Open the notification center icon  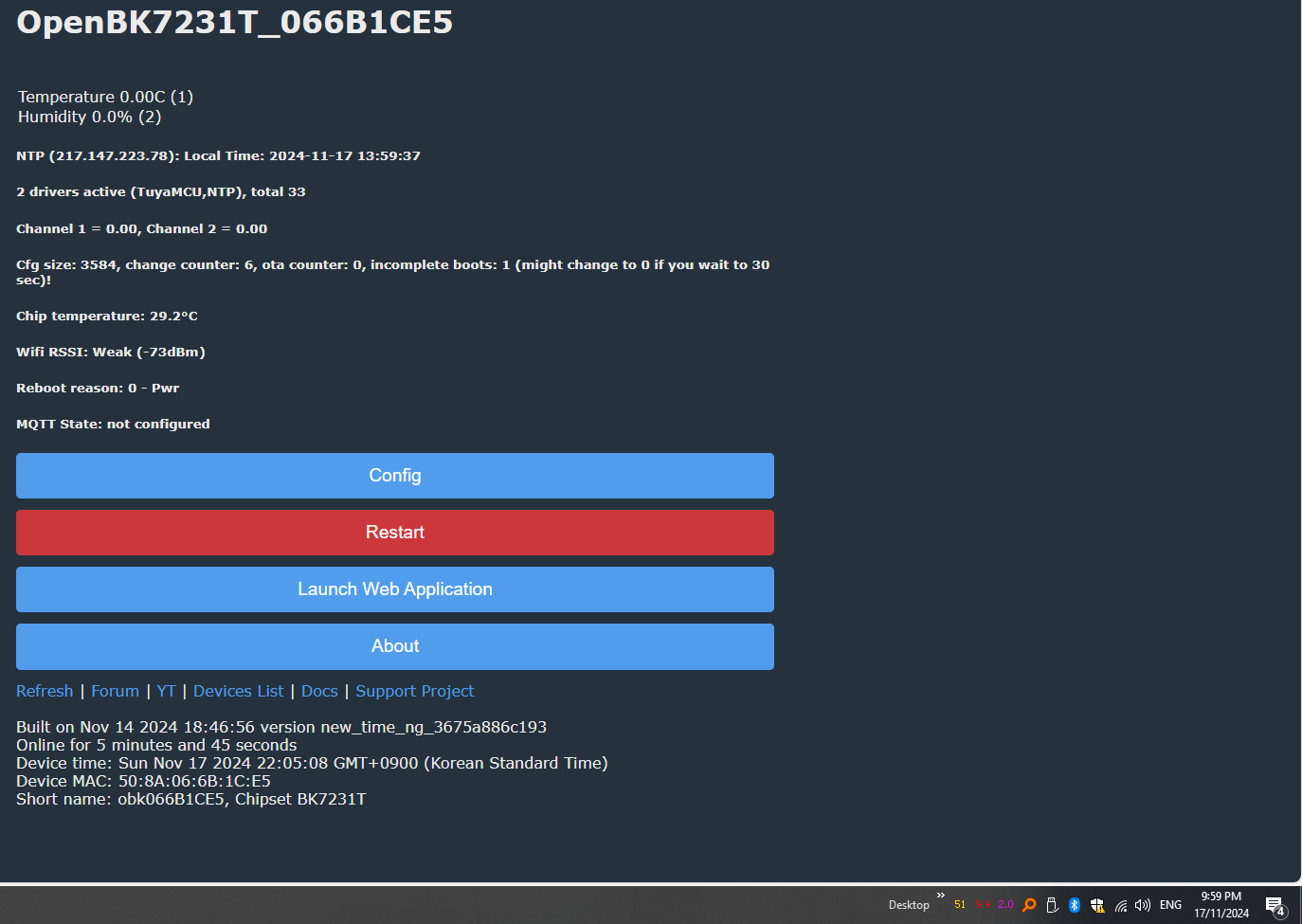[1275, 906]
